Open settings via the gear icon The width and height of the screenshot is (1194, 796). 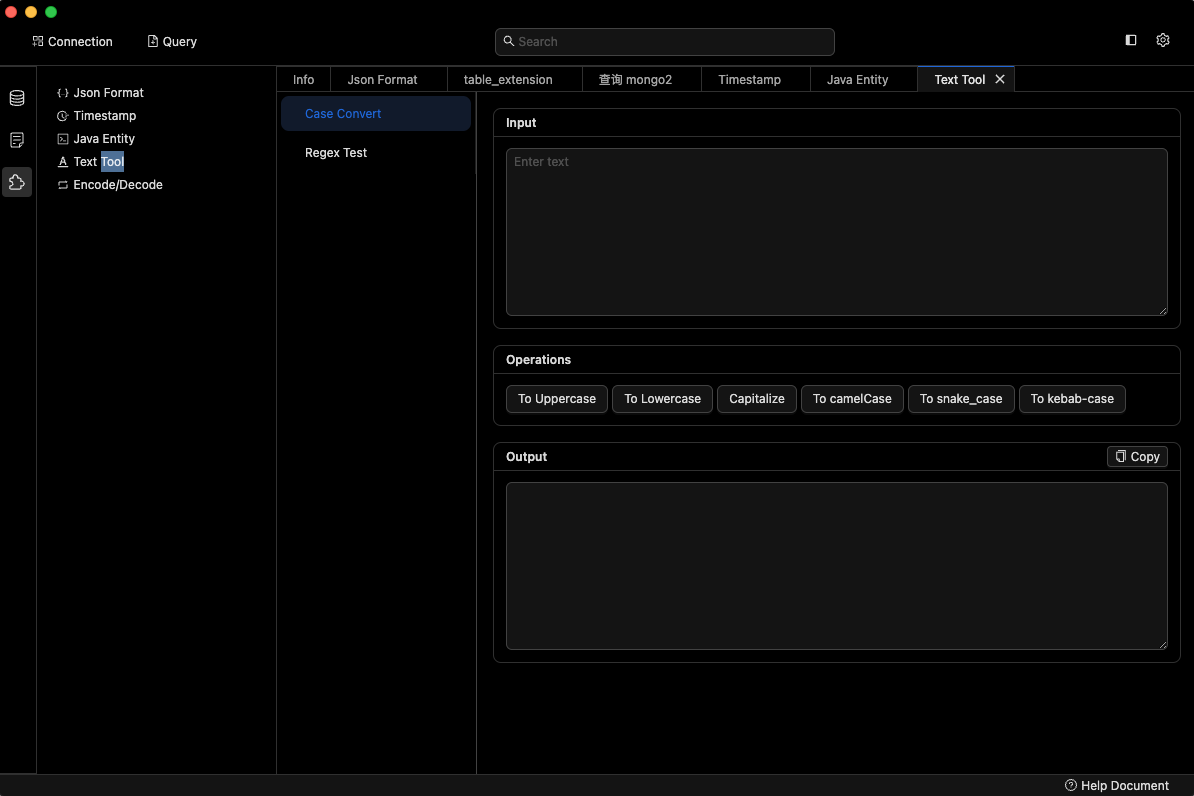pos(1163,41)
